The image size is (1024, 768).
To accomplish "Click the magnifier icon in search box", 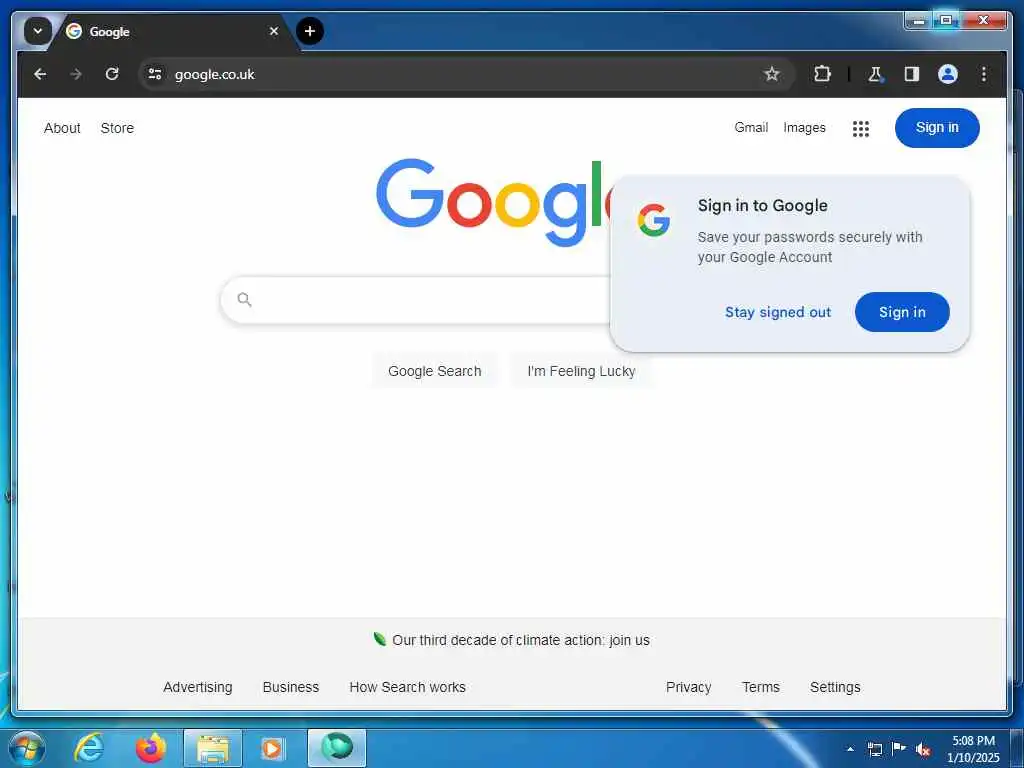I will [x=244, y=300].
